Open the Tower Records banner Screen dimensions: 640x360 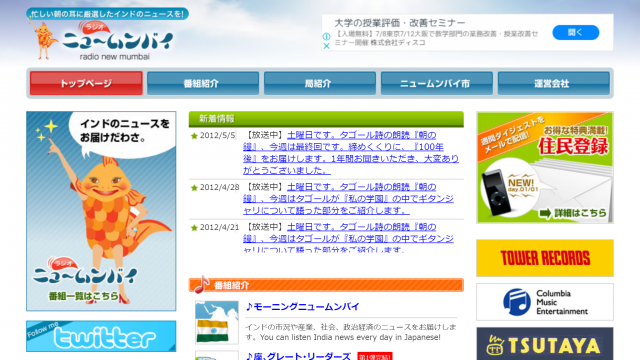(545, 258)
